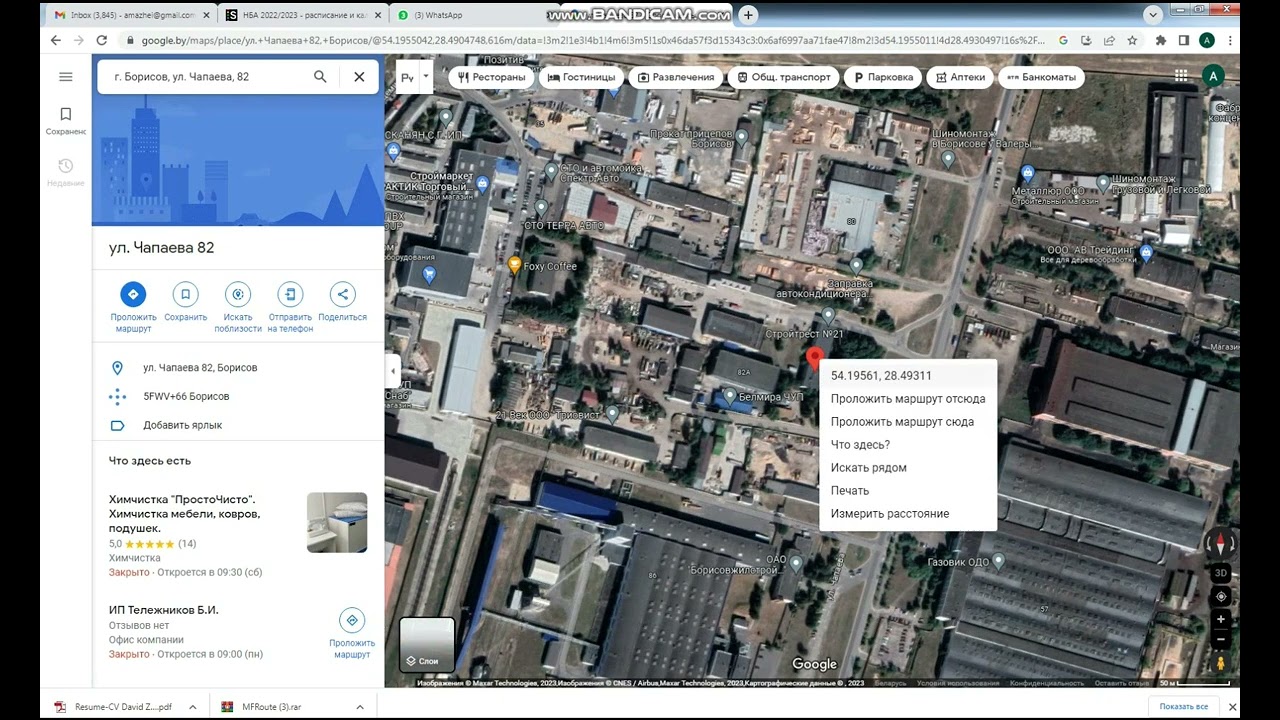Open options chevron for MFRoute (3).rar download
1280x720 pixels.
(360, 707)
